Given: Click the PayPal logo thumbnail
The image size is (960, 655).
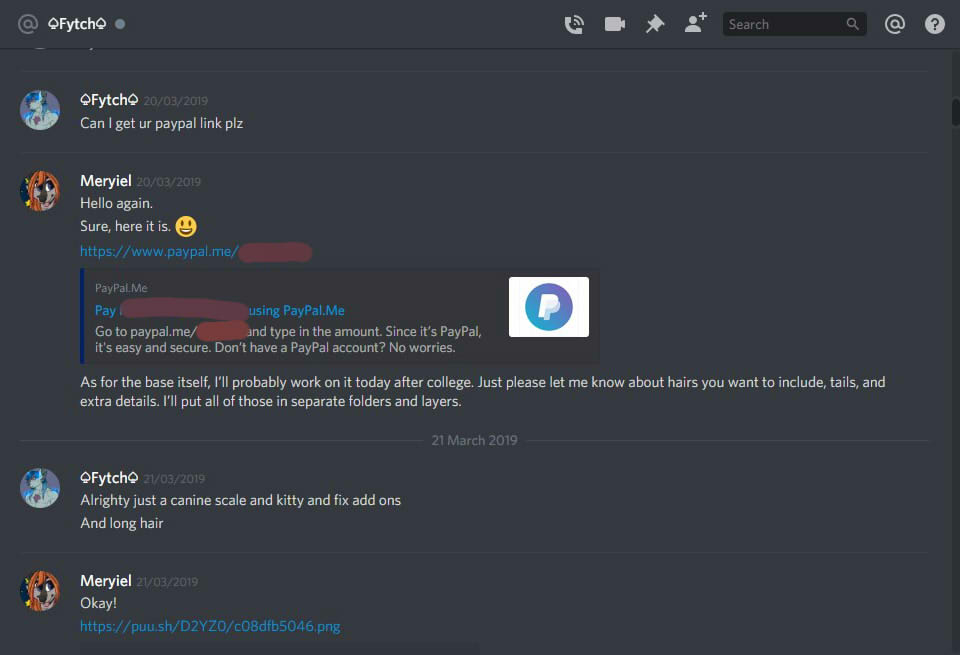Looking at the screenshot, I should (x=549, y=307).
